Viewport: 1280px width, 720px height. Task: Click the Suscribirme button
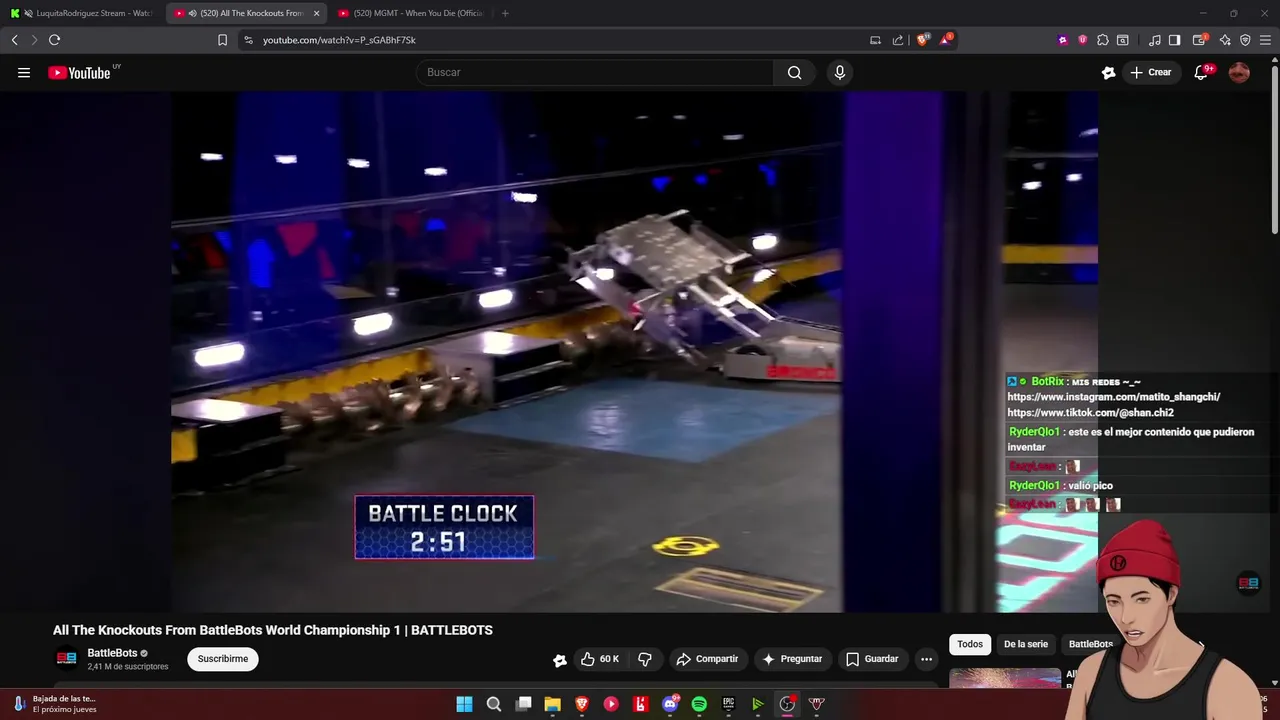pos(223,659)
